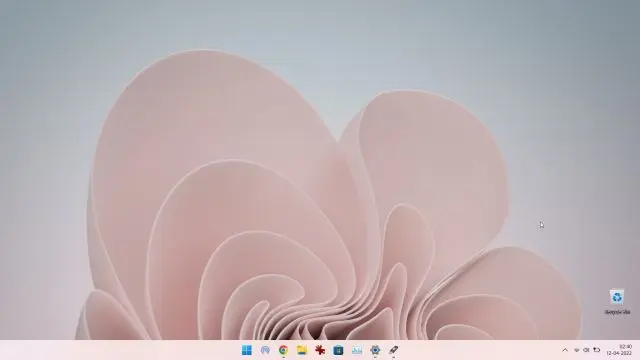Open network status in system tray

(576, 350)
